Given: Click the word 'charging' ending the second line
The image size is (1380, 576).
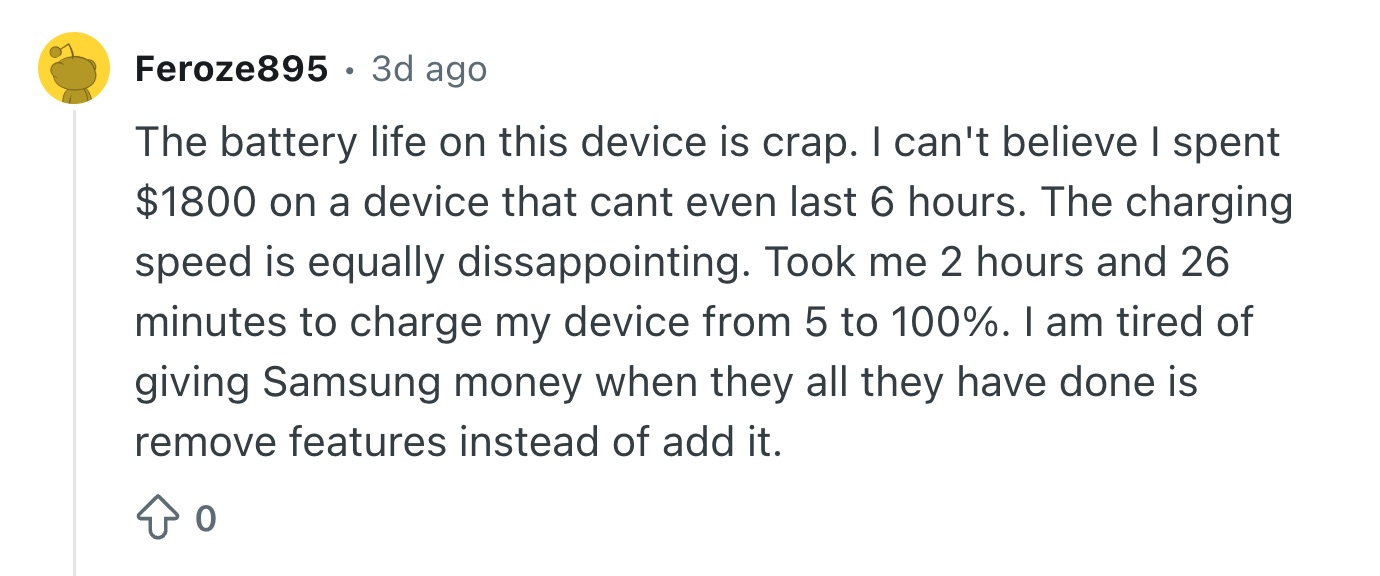Looking at the screenshot, I should (1209, 203).
